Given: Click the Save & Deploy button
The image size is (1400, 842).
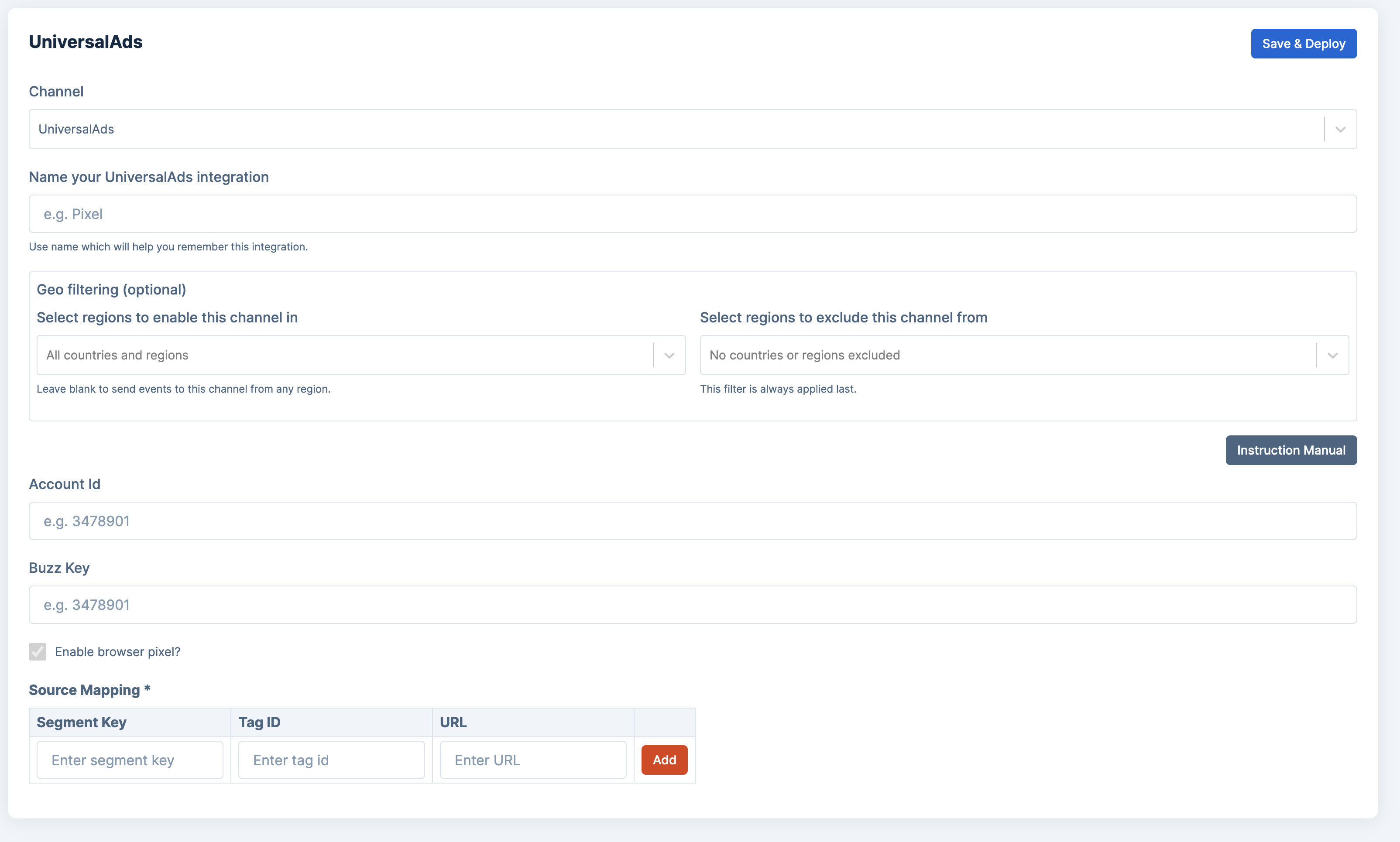Looking at the screenshot, I should click(1303, 44).
